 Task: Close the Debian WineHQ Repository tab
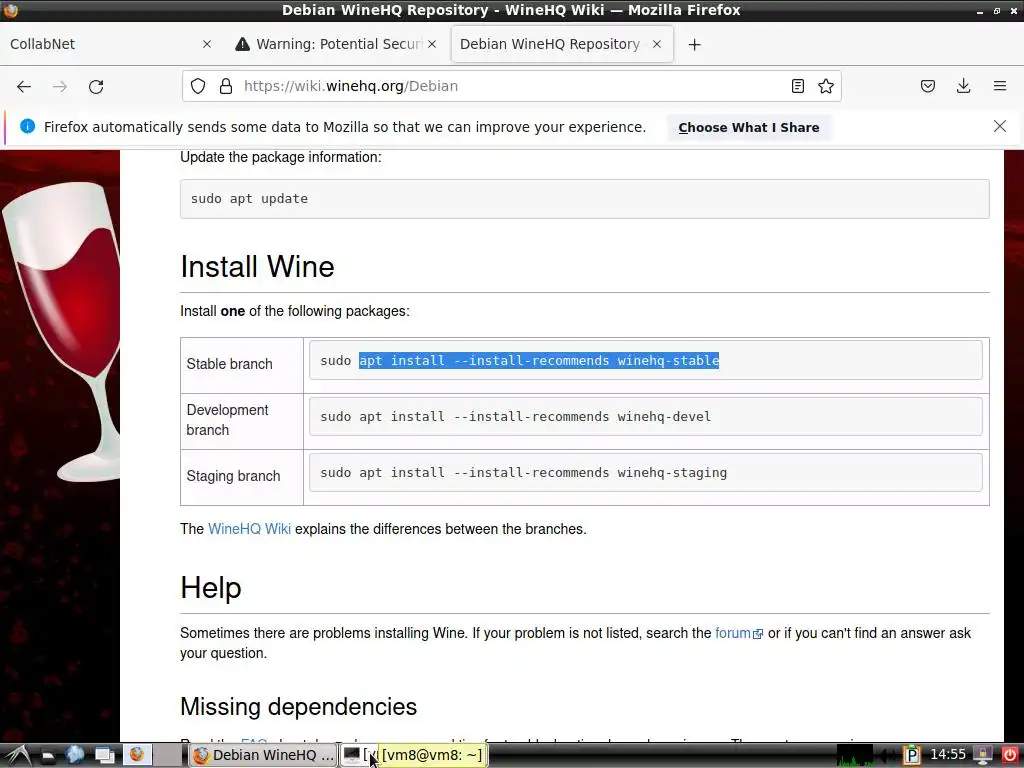tap(657, 44)
